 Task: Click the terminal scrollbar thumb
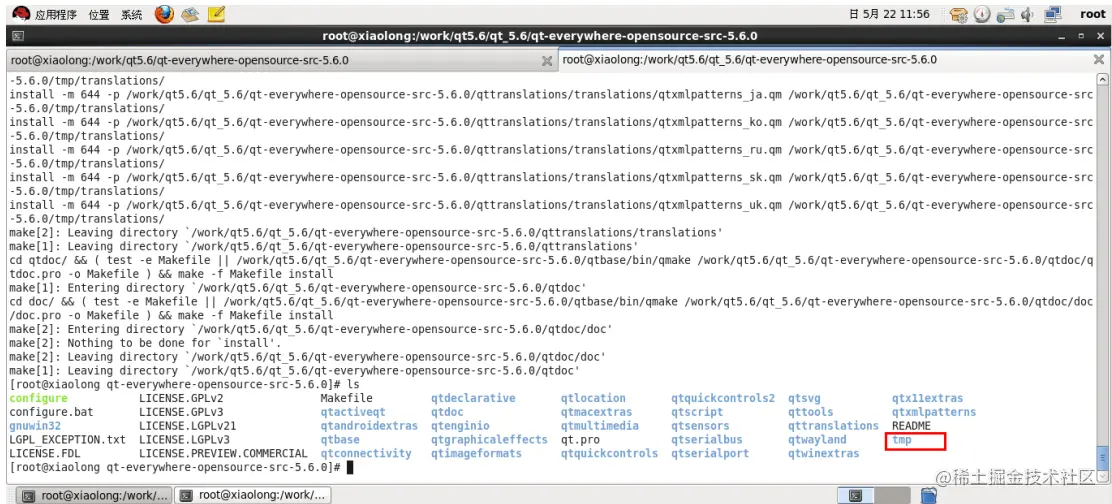tap(1101, 457)
